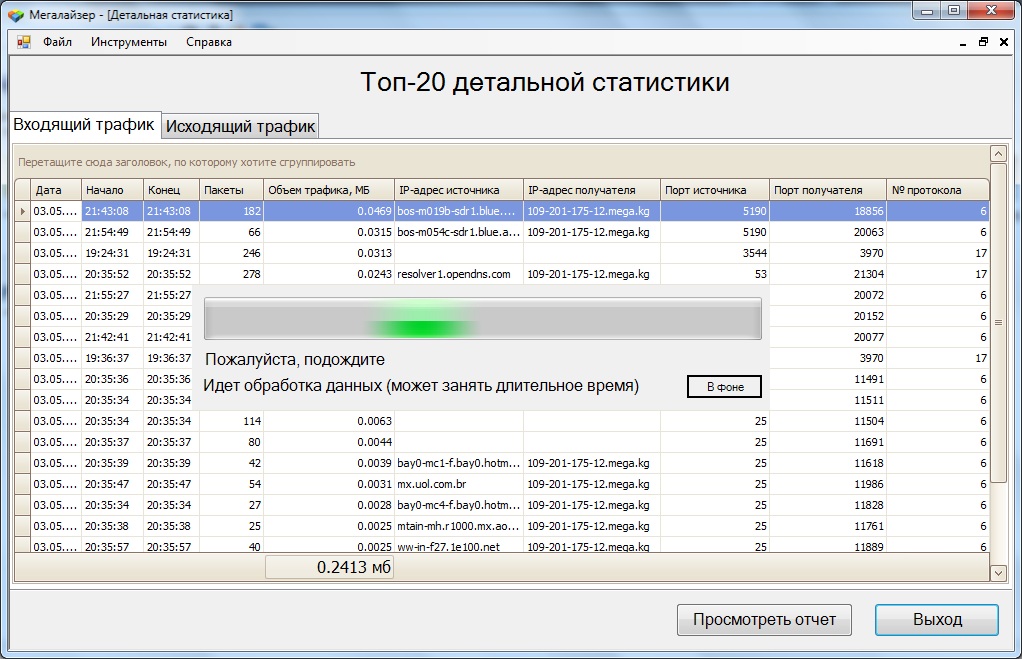Click bay0-mc4-f.bay0.hotm source cell

point(459,505)
